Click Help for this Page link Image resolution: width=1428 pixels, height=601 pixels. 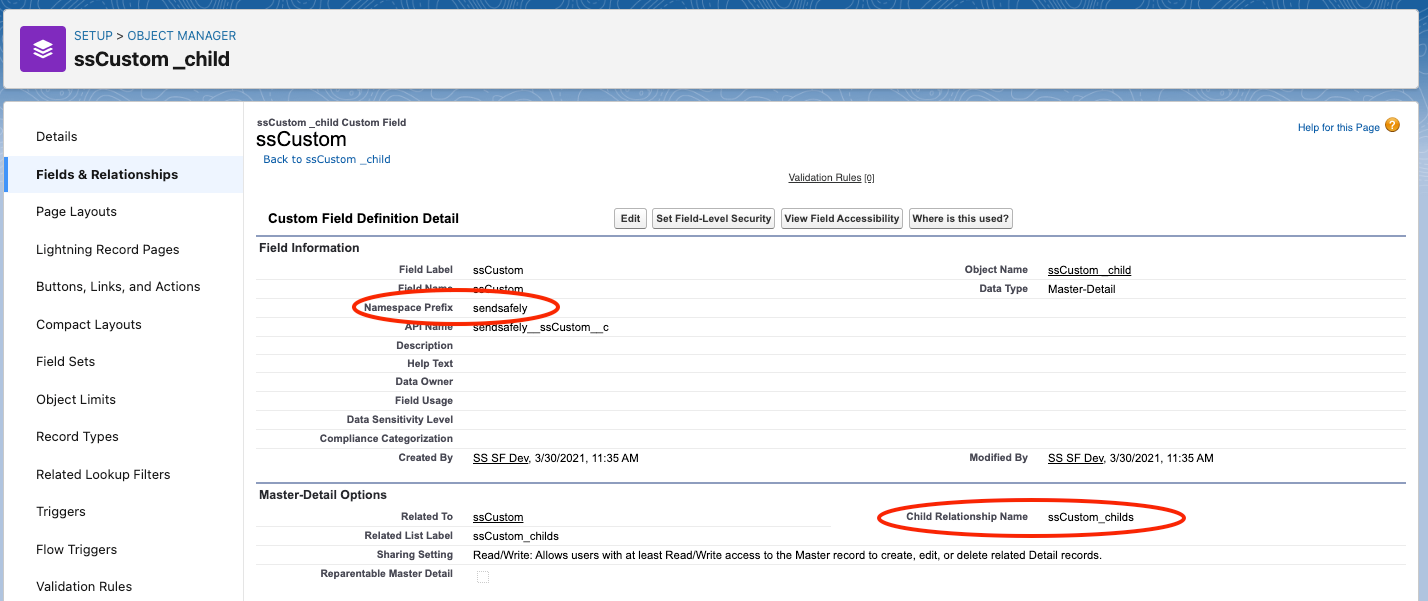pyautogui.click(x=1338, y=127)
